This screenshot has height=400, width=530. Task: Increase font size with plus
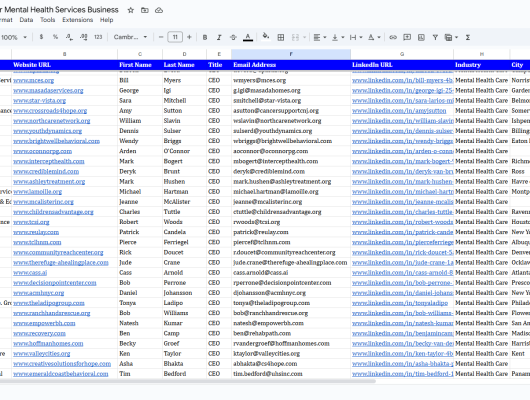[x=189, y=37]
